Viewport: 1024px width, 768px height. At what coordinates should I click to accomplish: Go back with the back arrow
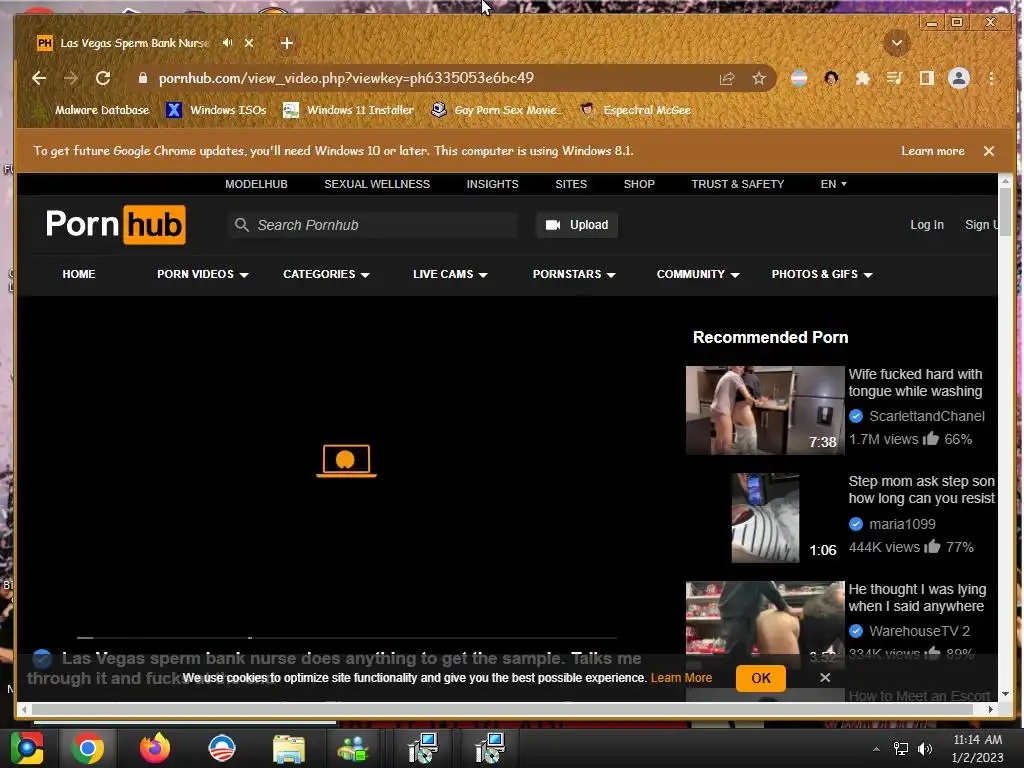click(39, 78)
